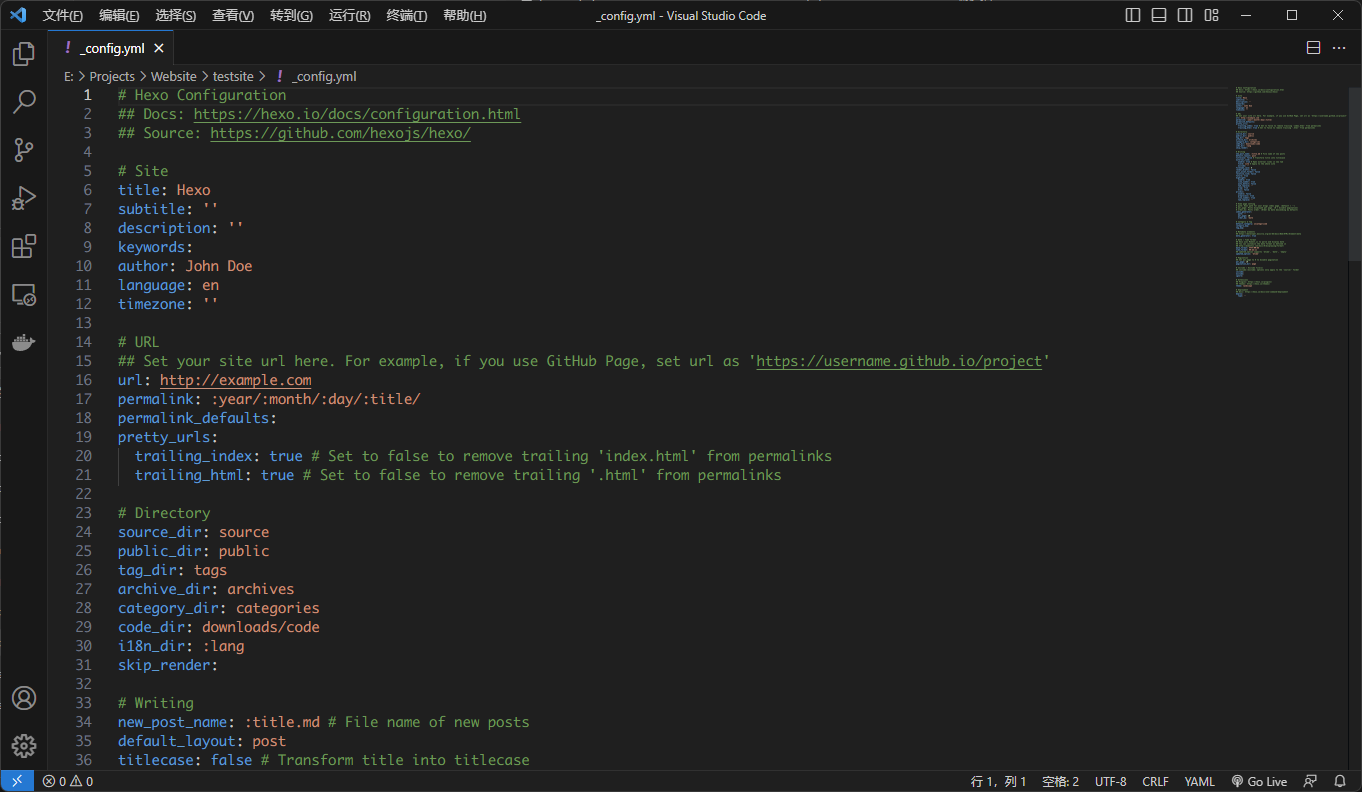Open the testsite breadcrumb dropdown
Image resolution: width=1362 pixels, height=792 pixels.
tap(233, 76)
